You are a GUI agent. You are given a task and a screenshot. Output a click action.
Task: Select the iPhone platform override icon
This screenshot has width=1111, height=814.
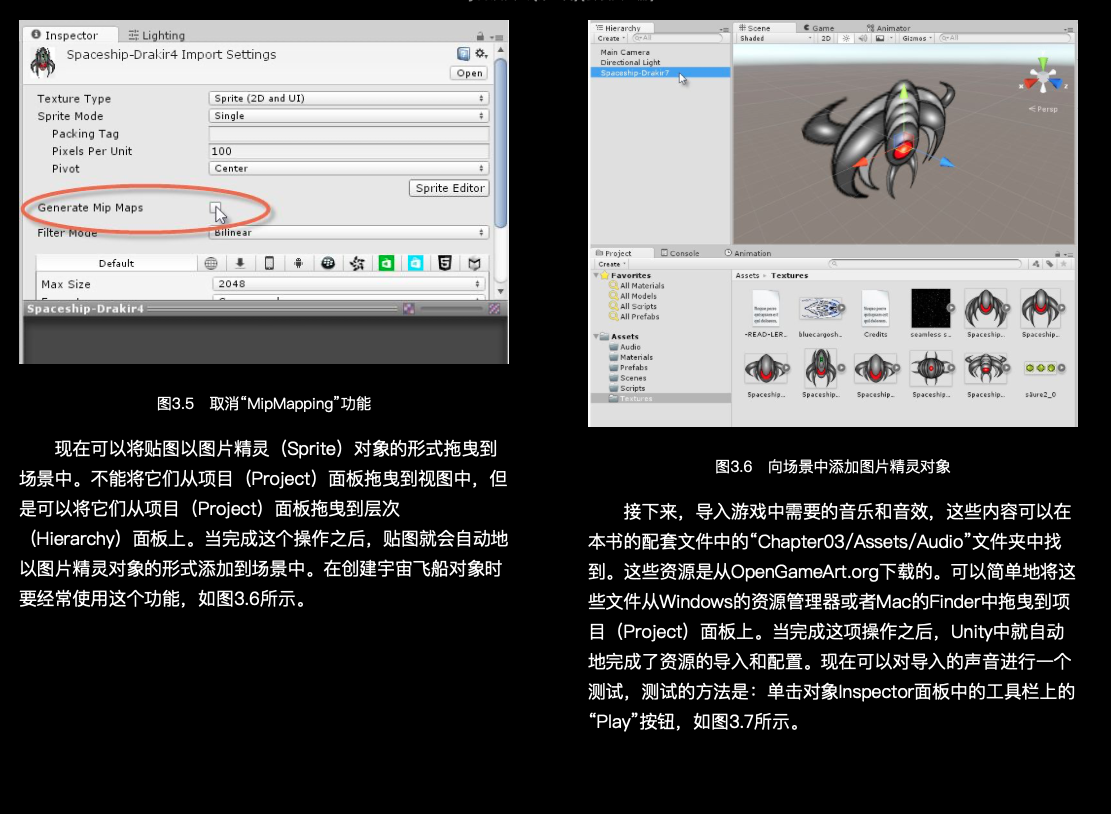click(269, 264)
